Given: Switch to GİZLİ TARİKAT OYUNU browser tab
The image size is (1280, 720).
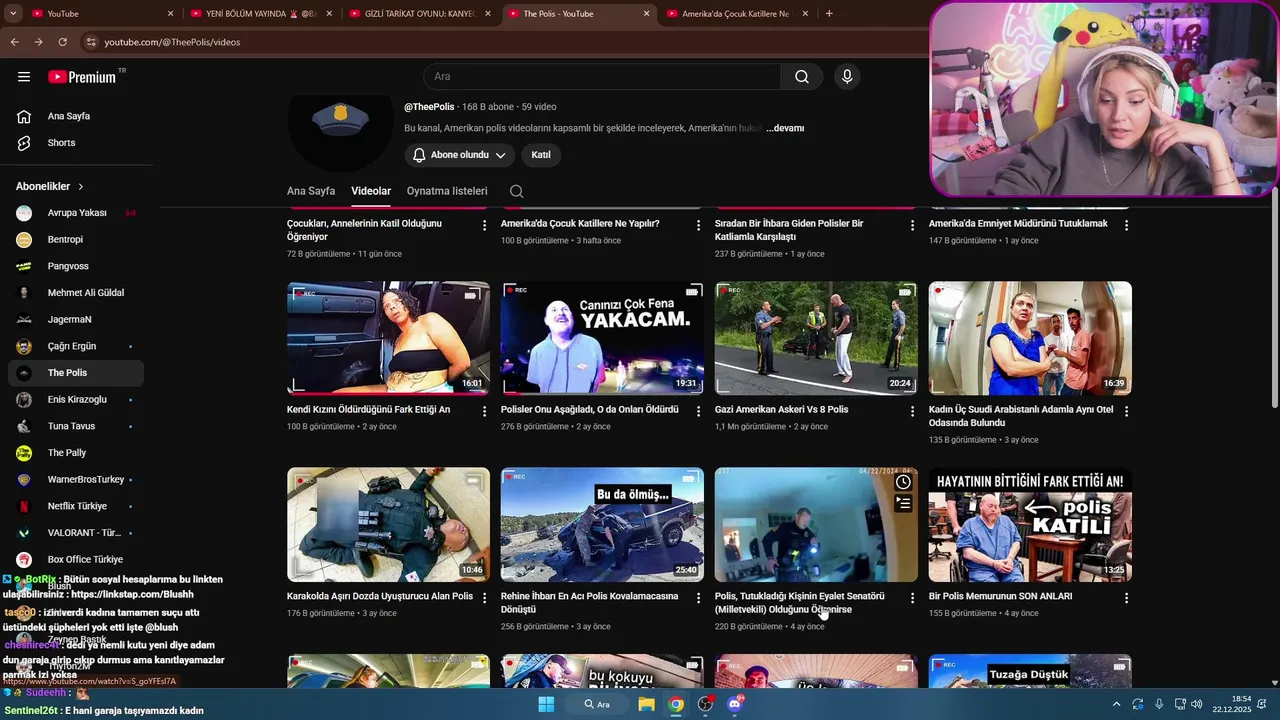Looking at the screenshot, I should click(x=420, y=14).
